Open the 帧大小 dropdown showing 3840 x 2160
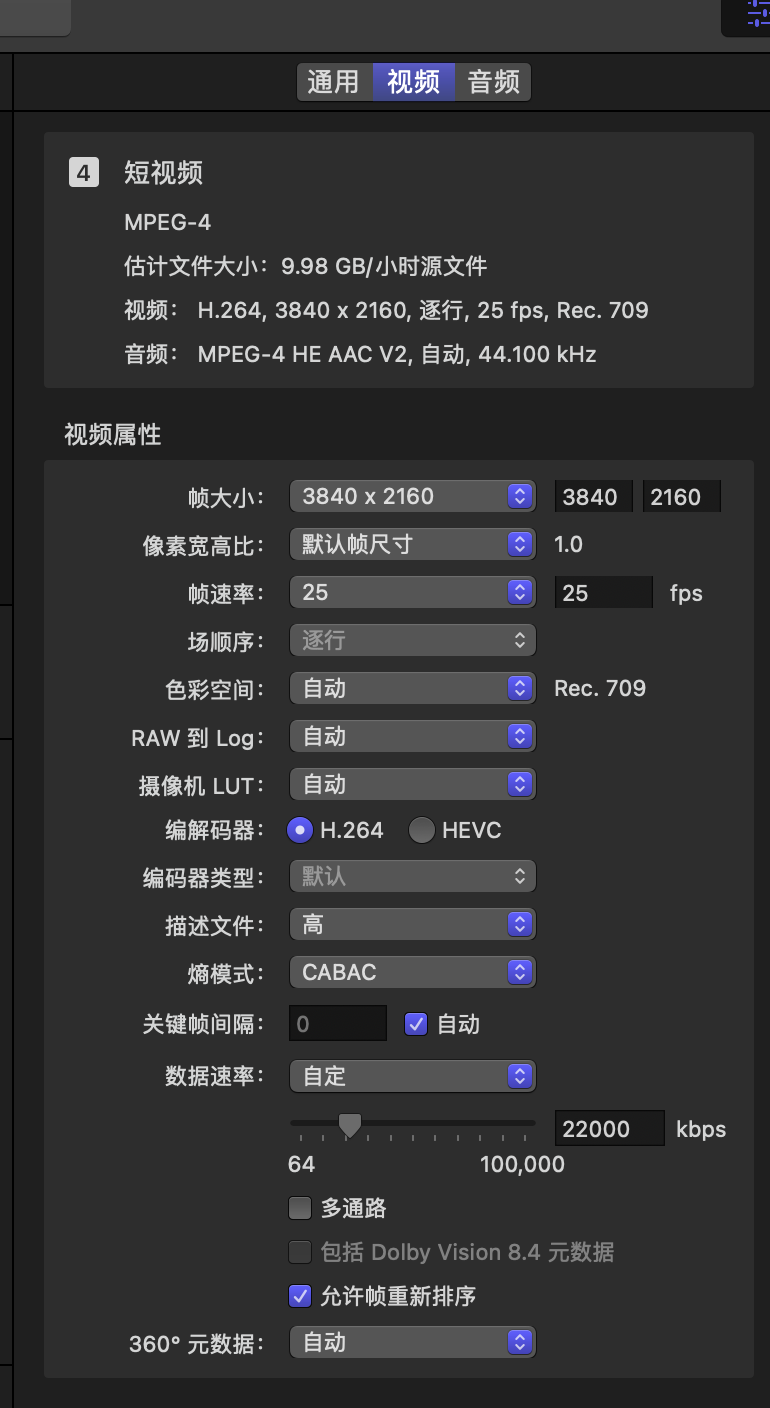Viewport: 770px width, 1408px height. [x=412, y=496]
